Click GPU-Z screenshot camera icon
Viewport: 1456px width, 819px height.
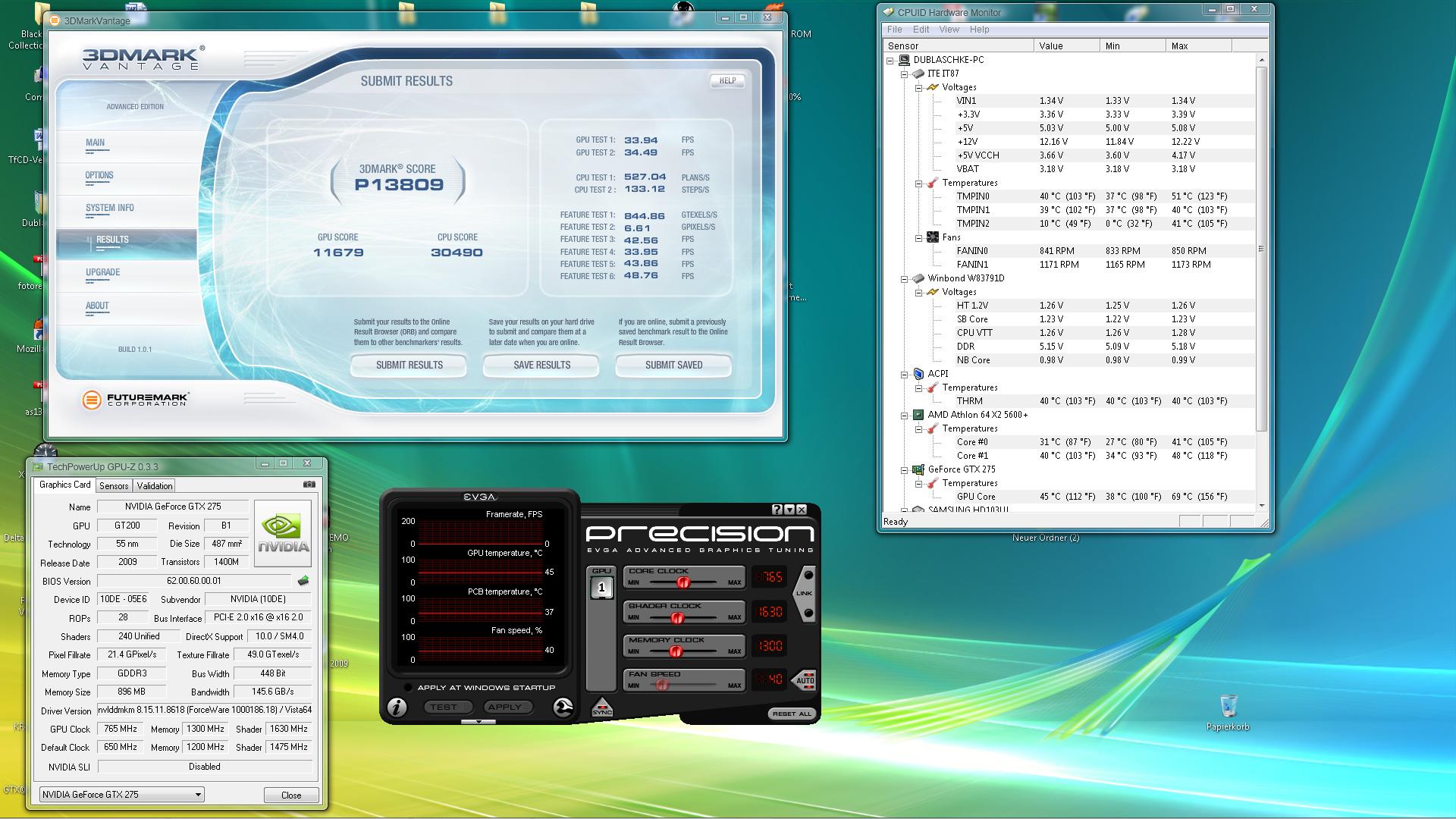[309, 485]
